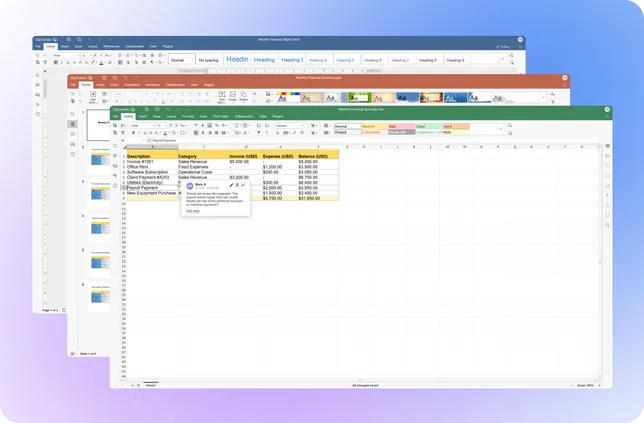Image resolution: width=644 pixels, height=423 pixels.
Task: Open the Normal style dropdown in document
Action: tap(180, 60)
